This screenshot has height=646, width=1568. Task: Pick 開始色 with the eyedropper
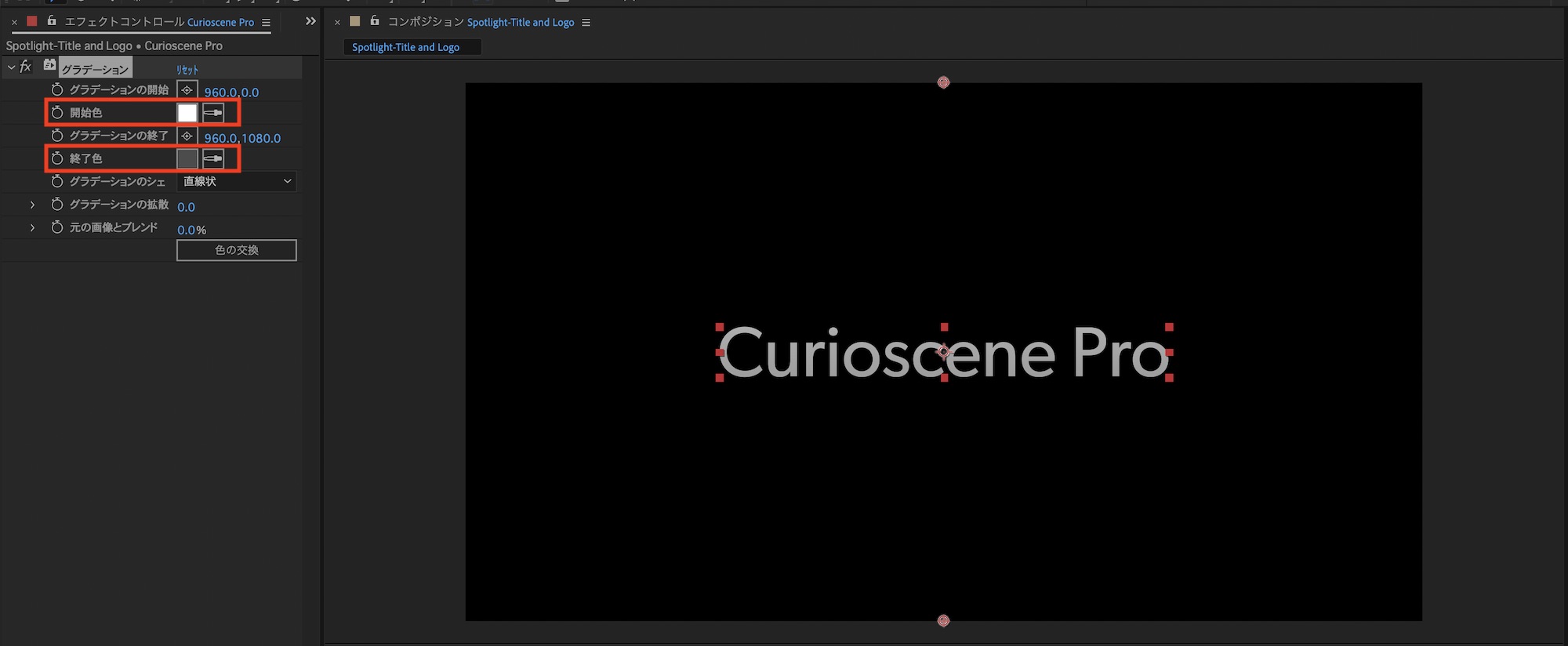click(213, 113)
